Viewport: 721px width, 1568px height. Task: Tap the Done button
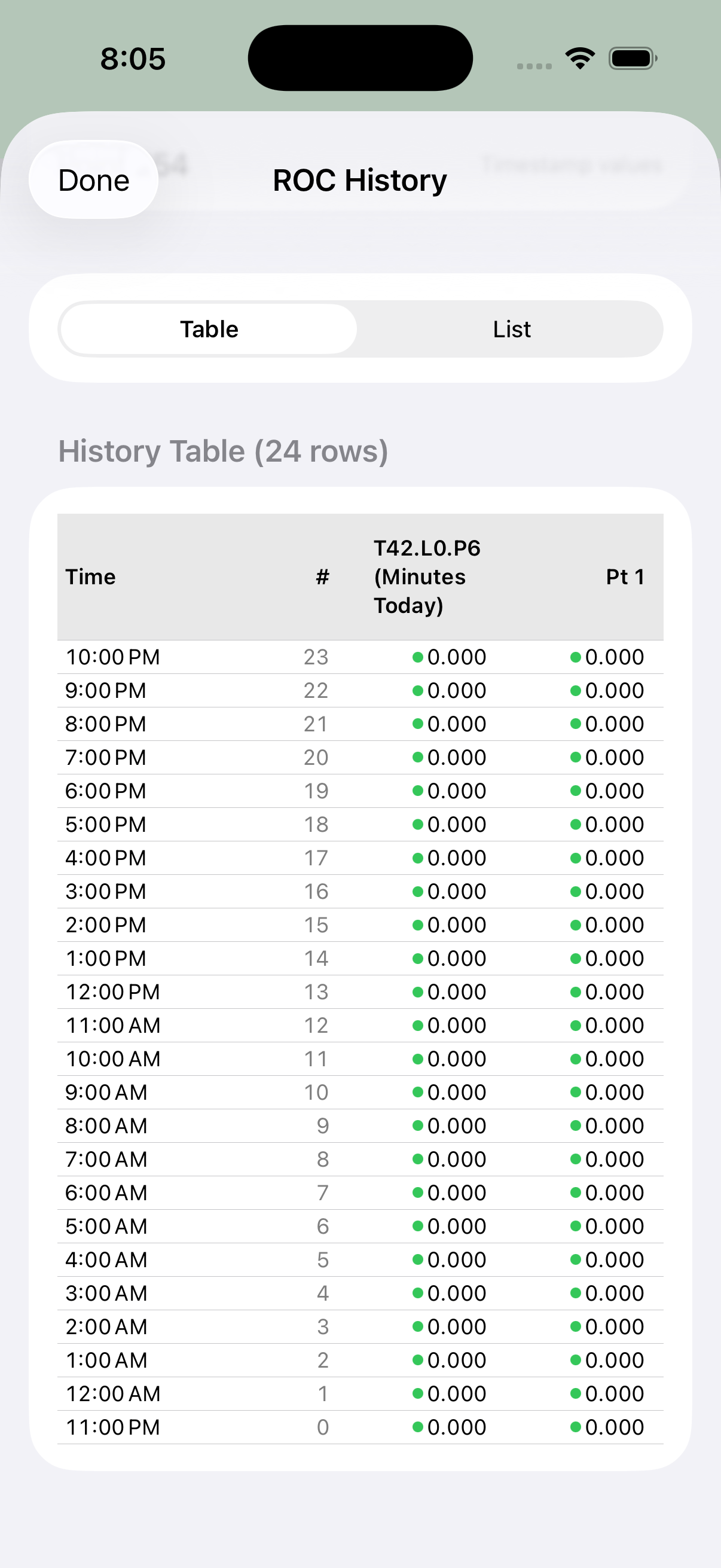pos(94,180)
